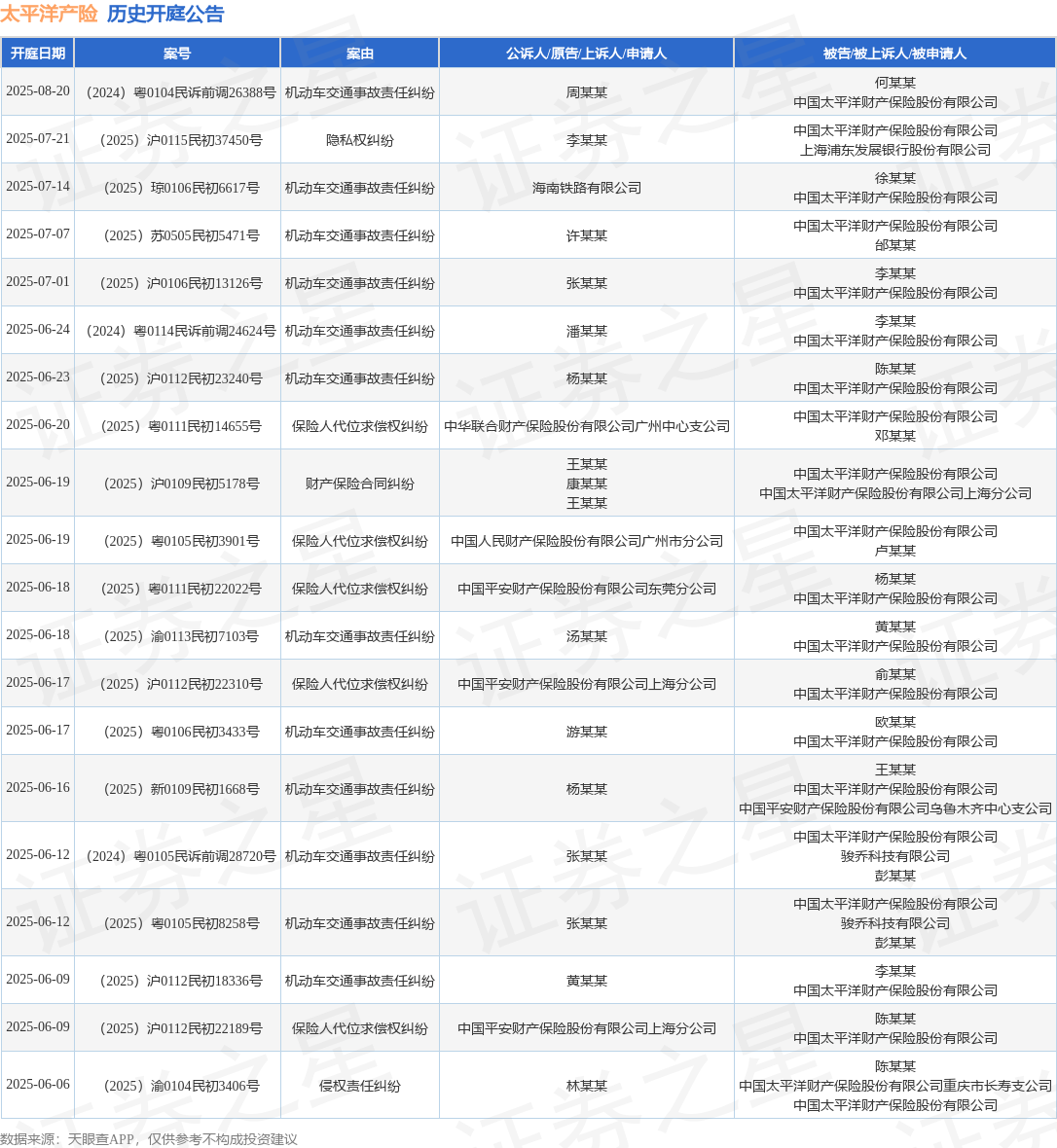The image size is (1057, 1148).
Task: Select the 公诉人/原告/上诉人/申请人 column header
Action: coord(586,54)
